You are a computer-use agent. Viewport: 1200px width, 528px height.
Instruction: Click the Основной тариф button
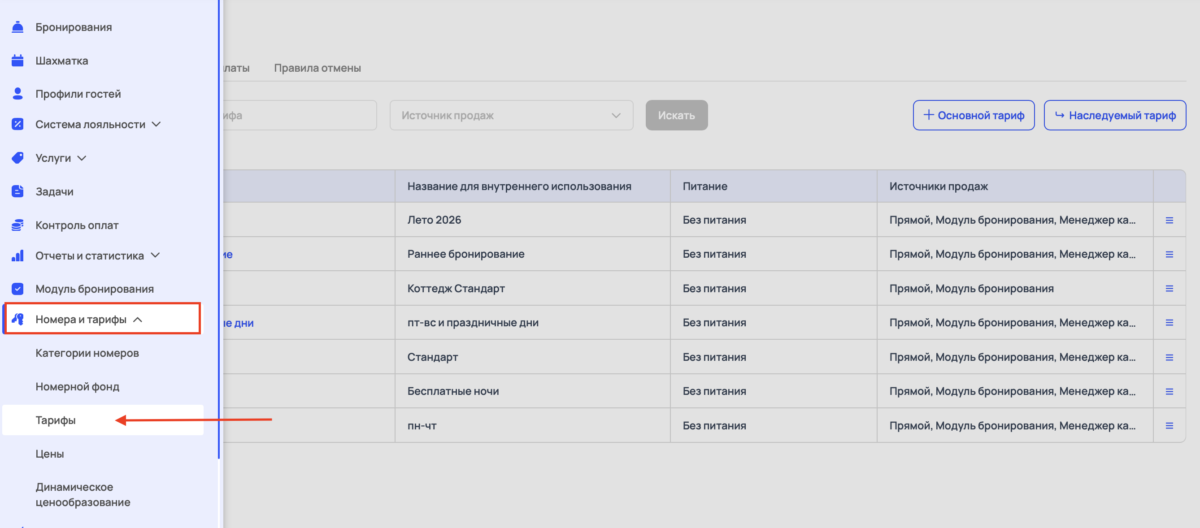[973, 115]
